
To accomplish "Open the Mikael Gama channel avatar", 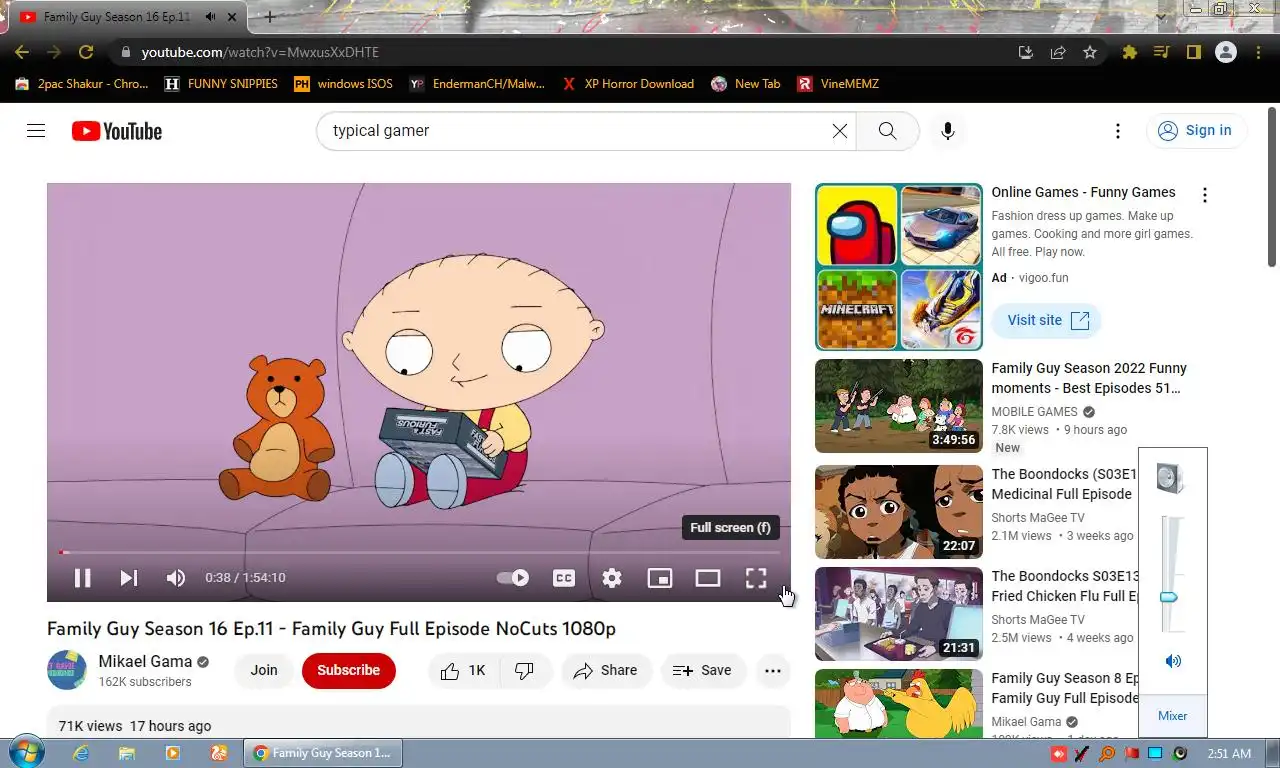I will click(x=67, y=670).
